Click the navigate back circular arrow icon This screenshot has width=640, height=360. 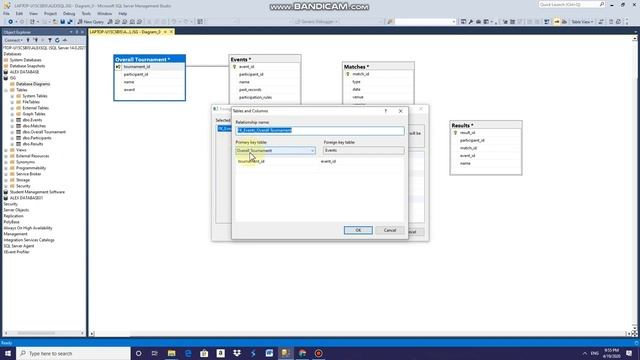(x=10, y=22)
